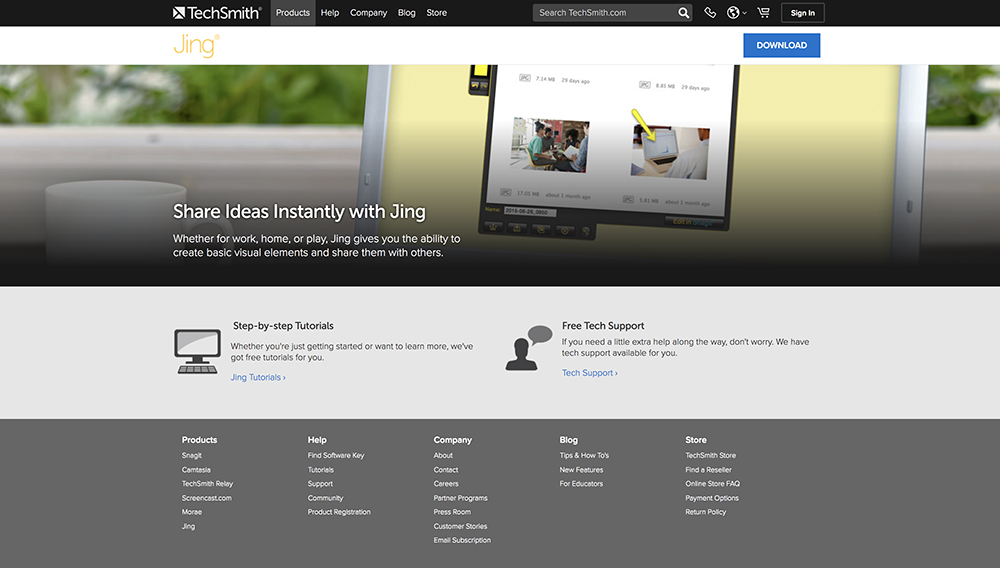Click the Jing logo
Viewport: 1000px width, 568px height.
(196, 45)
